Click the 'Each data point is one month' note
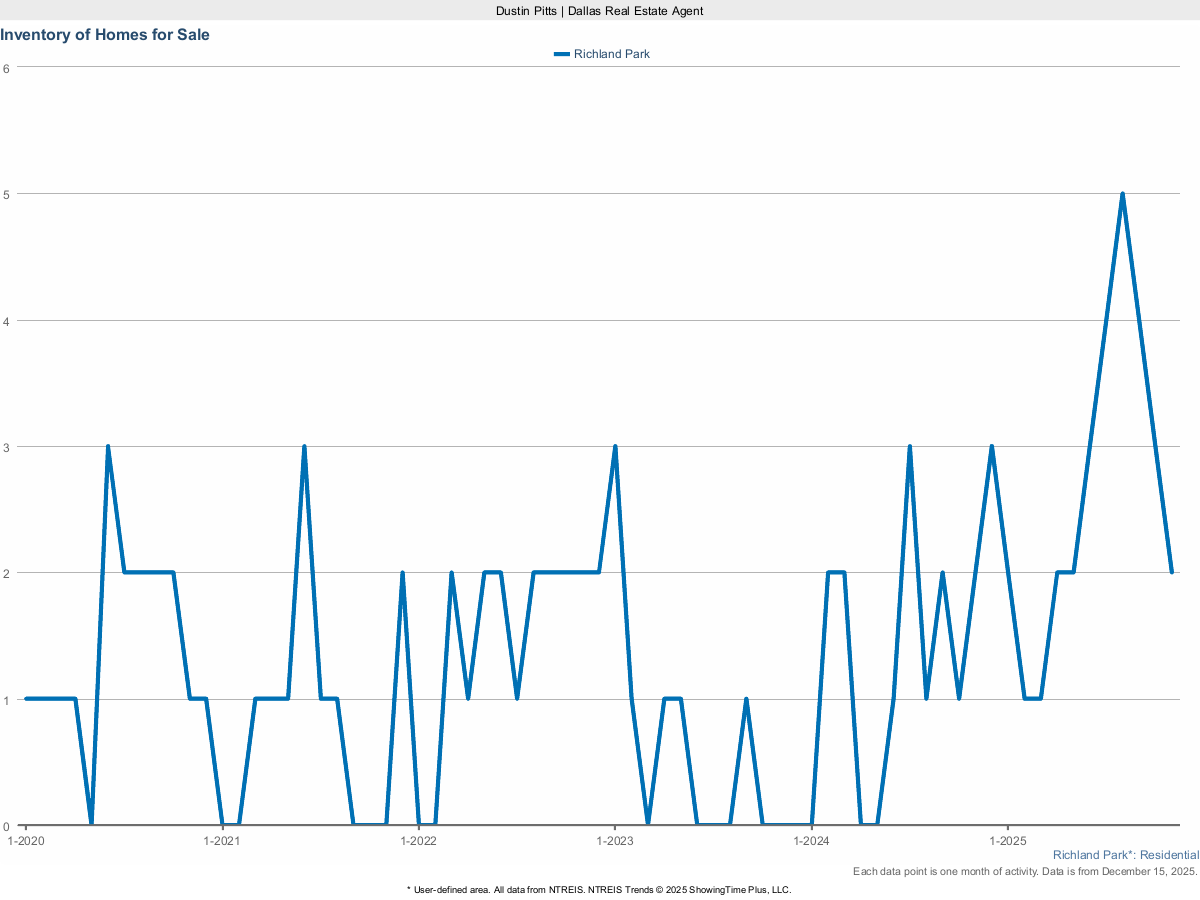Viewport: 1200px width, 900px height. pyautogui.click(x=1025, y=872)
